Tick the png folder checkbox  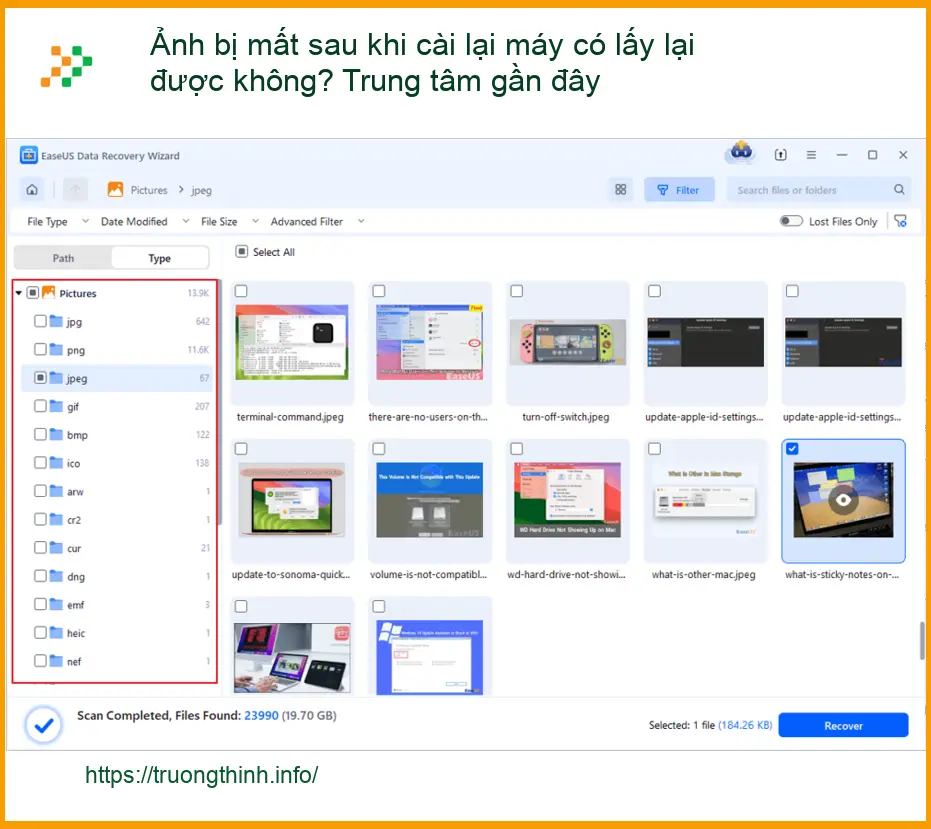pos(40,349)
